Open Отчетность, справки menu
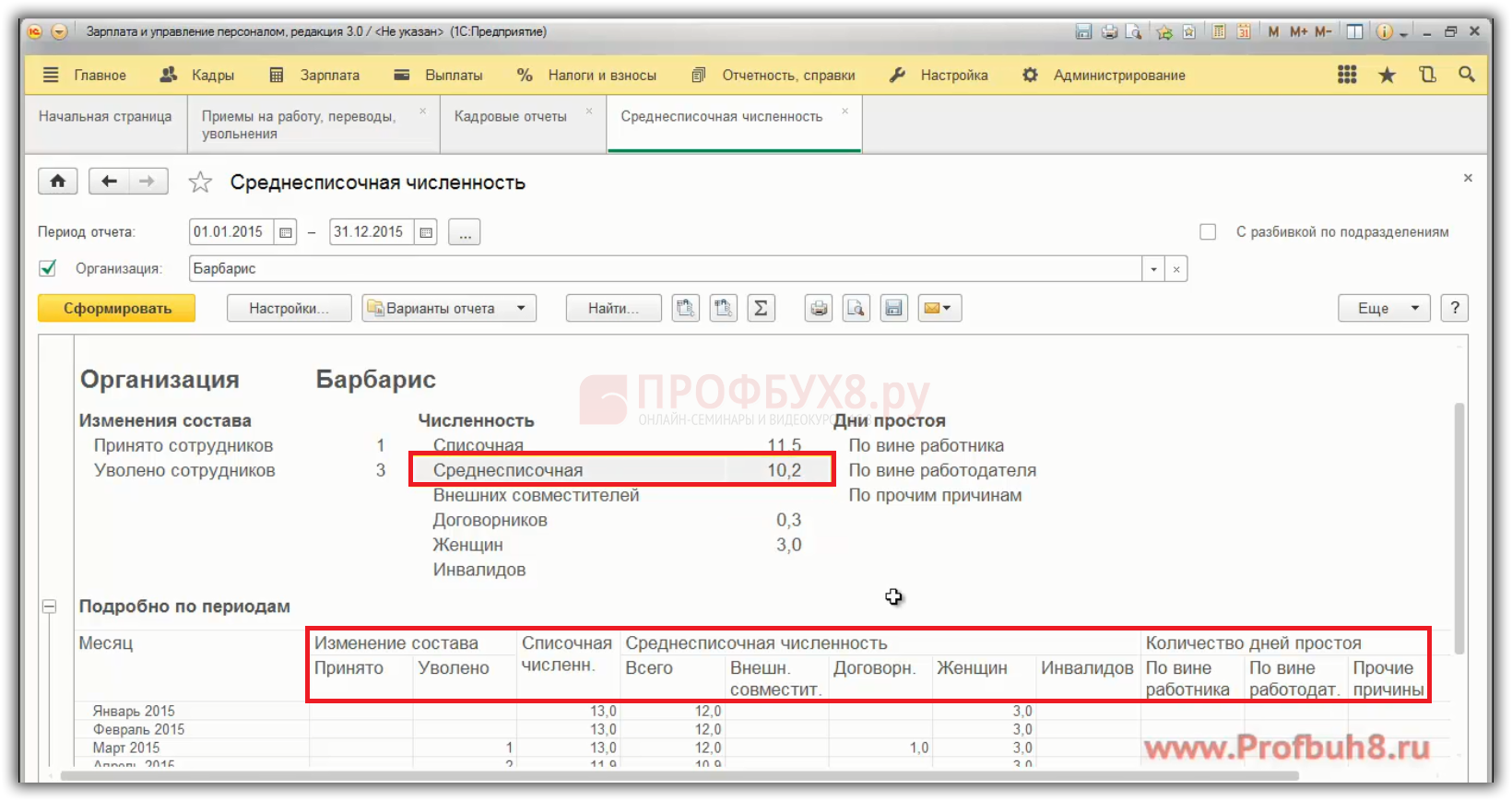1512x801 pixels. 774,76
